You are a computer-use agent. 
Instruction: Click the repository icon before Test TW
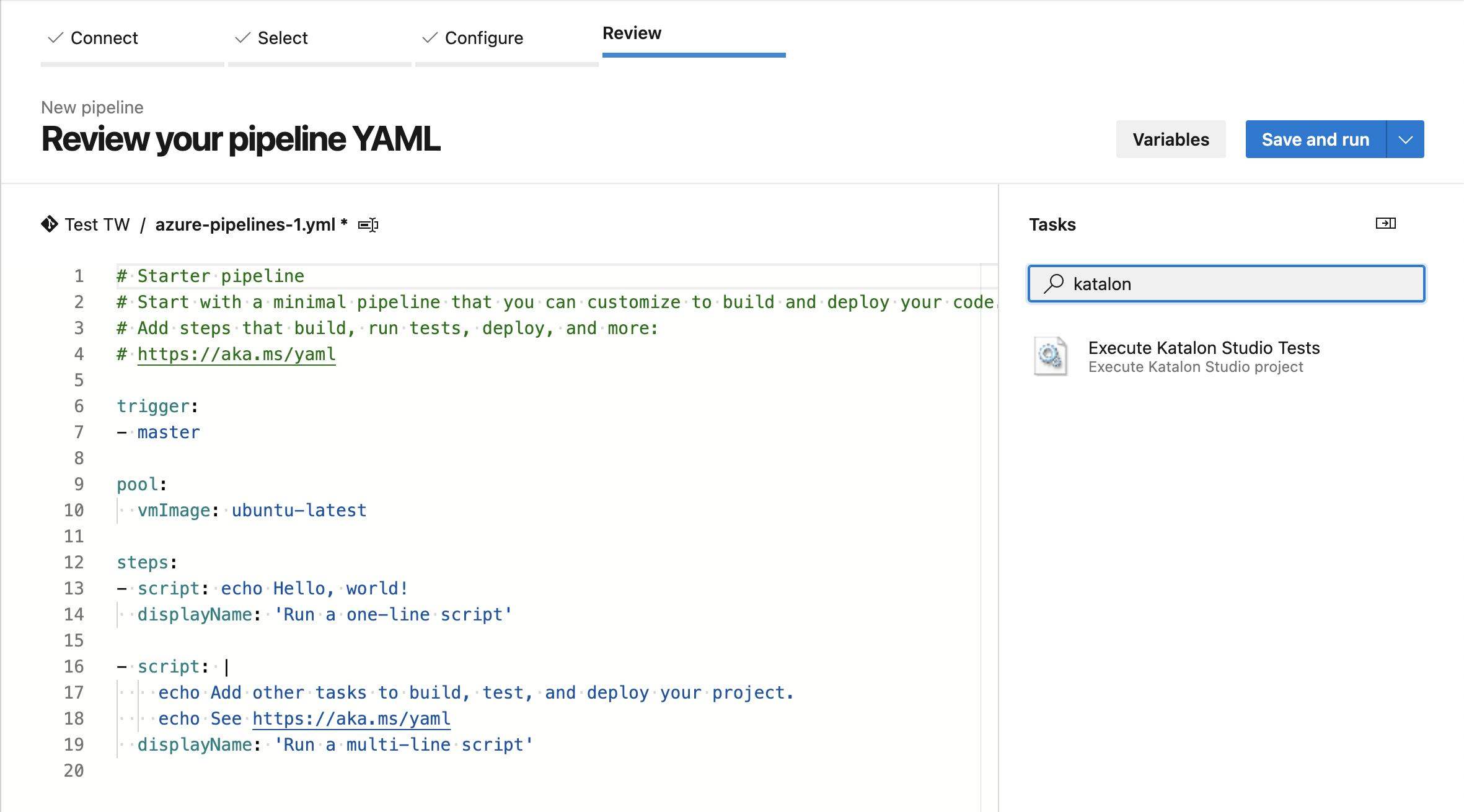click(x=50, y=224)
